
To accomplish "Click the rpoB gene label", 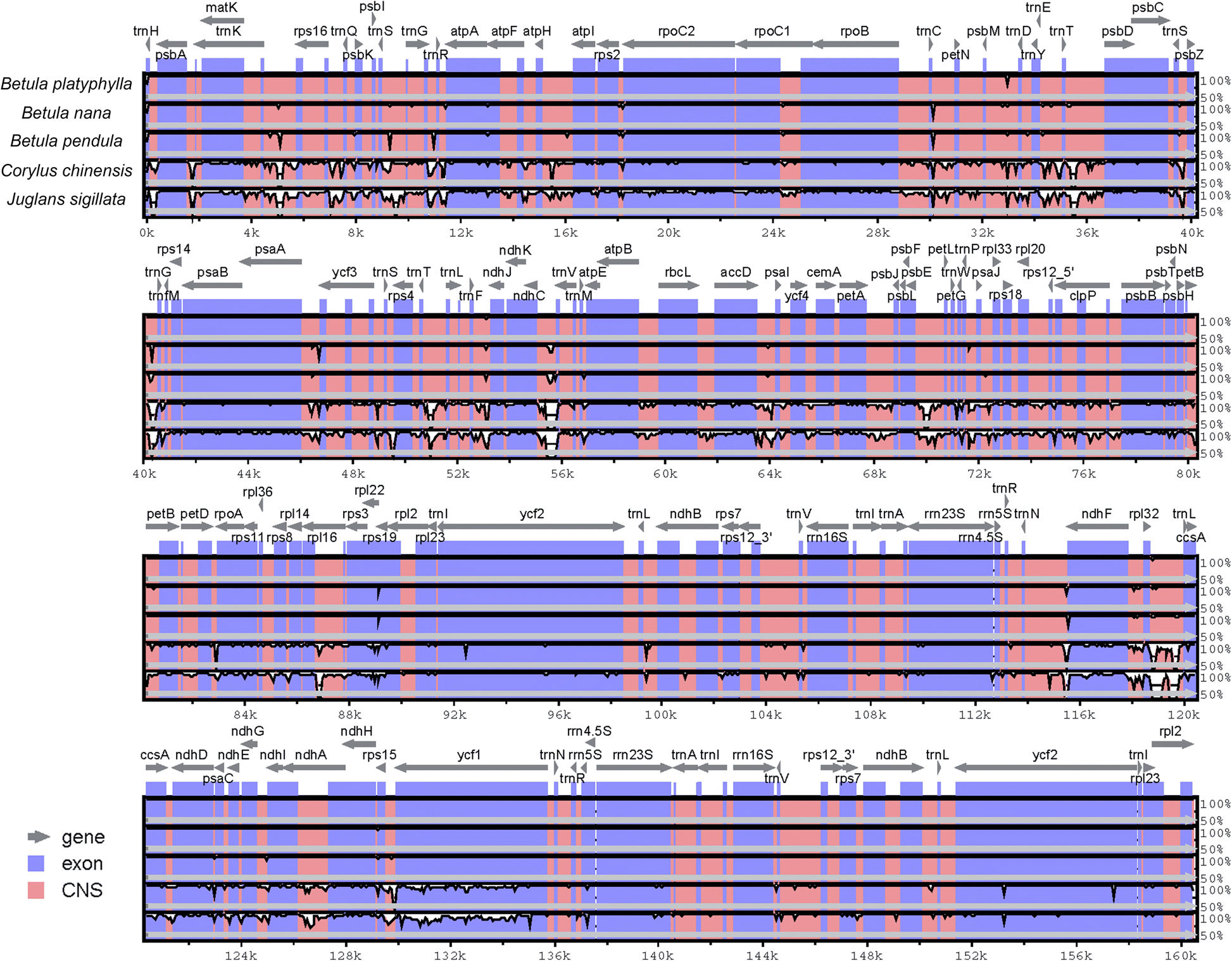I will (x=855, y=31).
